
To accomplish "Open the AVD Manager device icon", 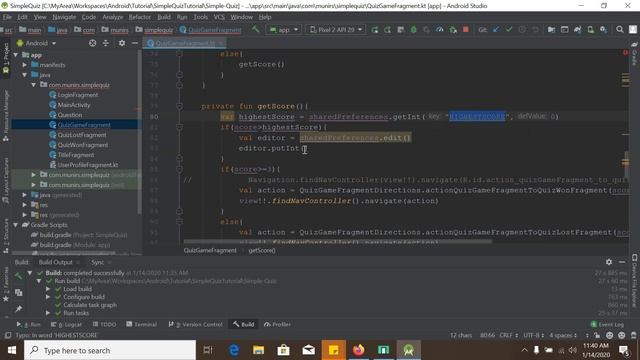I will point(590,30).
